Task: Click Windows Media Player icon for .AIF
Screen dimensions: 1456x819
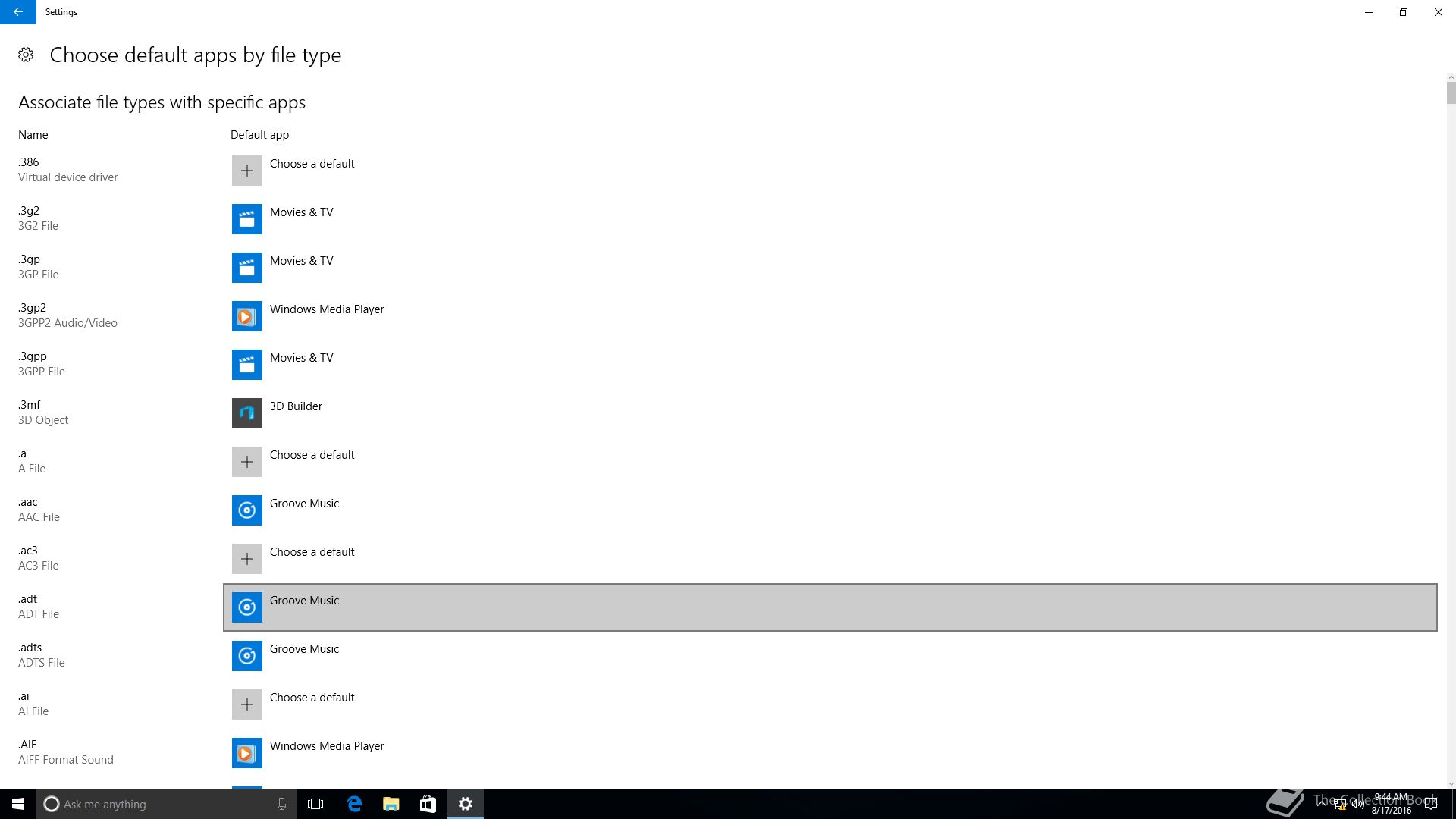Action: [x=246, y=753]
